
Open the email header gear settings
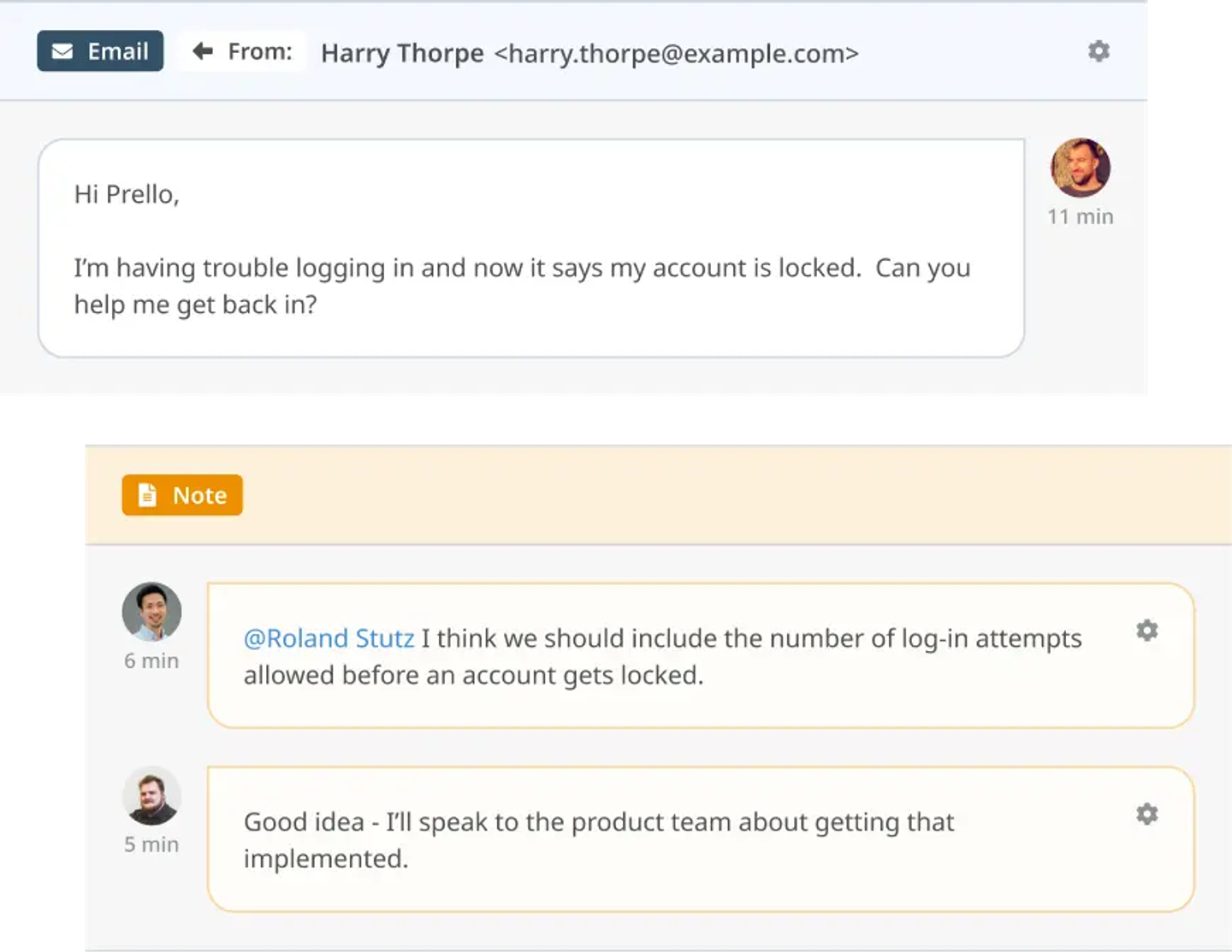pos(1099,51)
